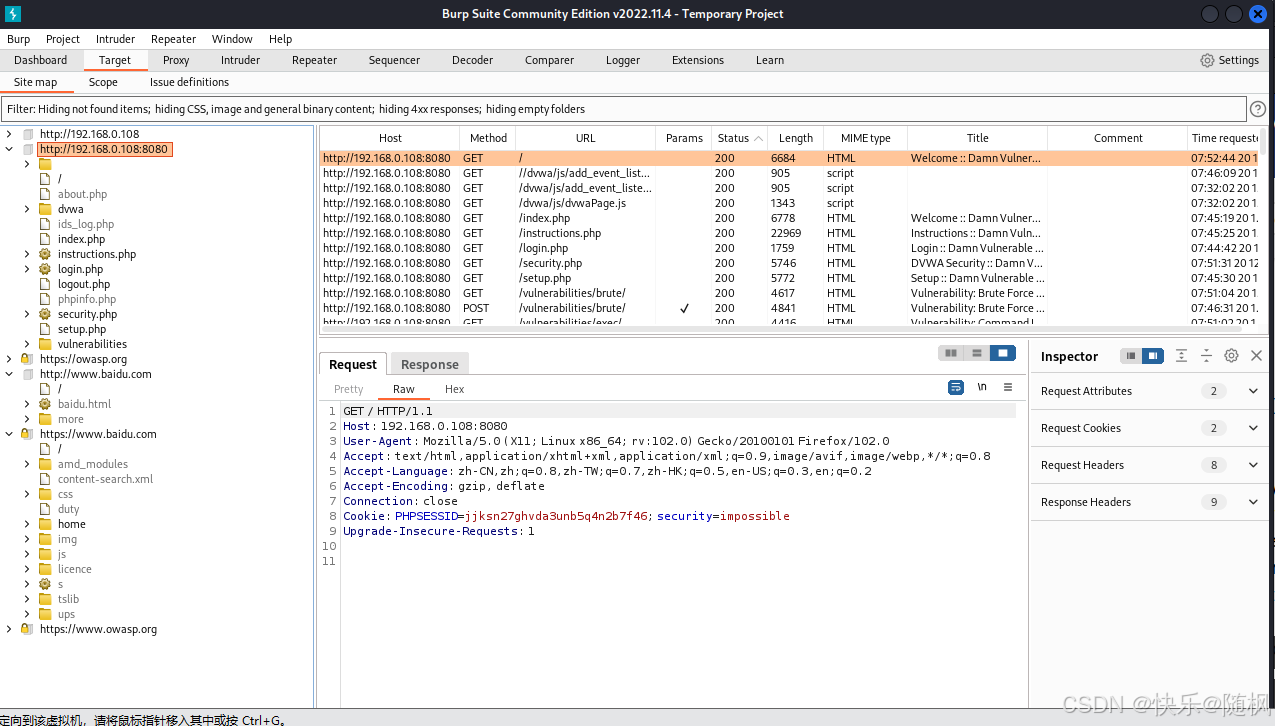Select side-by-side request/response layout icon
The height and width of the screenshot is (726, 1275).
pos(951,353)
